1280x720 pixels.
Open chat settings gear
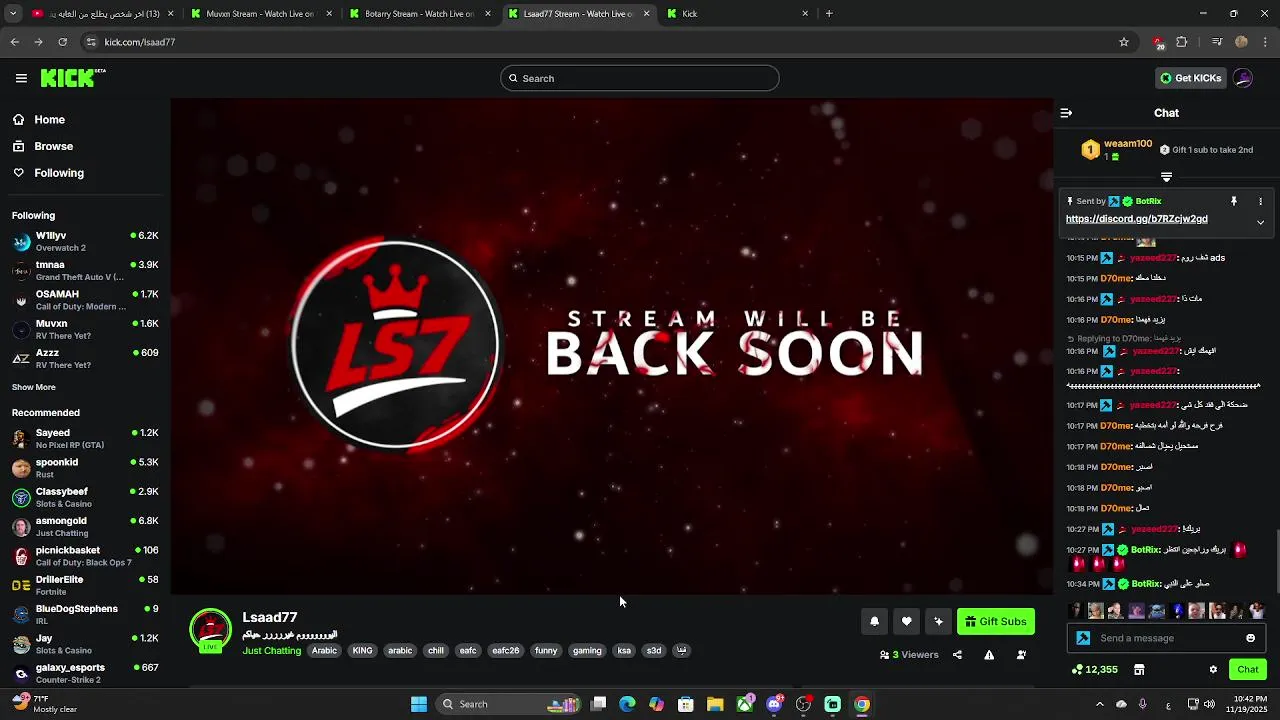point(1213,669)
